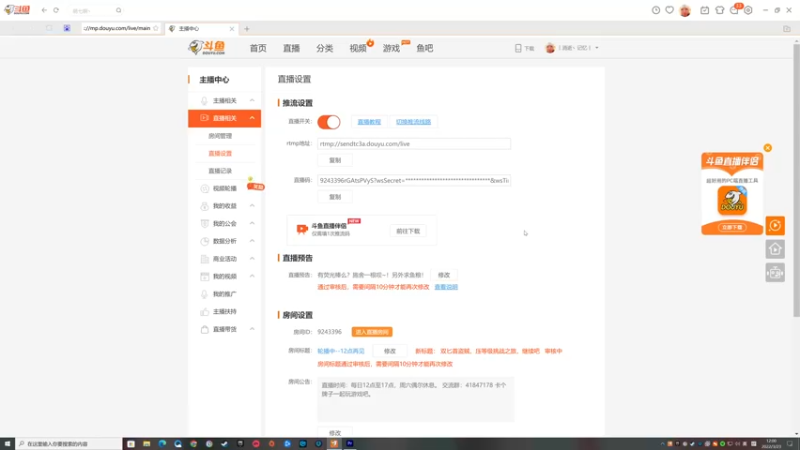The height and width of the screenshot is (450, 800).
Task: Go to 鱼吧 in top navigation
Action: (424, 48)
